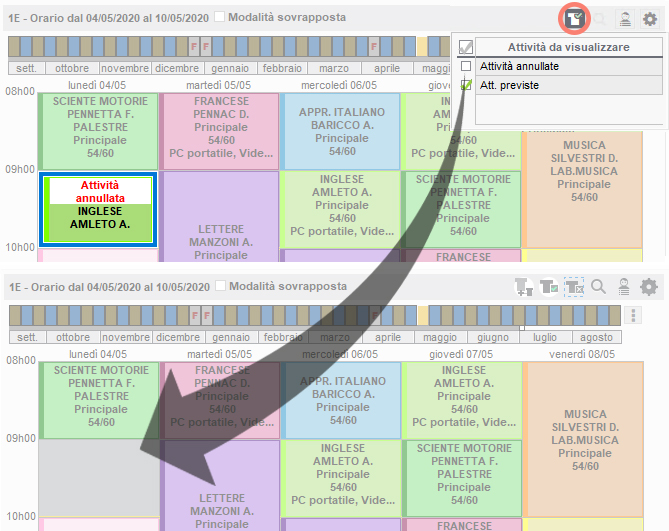Select APPR. ITALIANO BARICCO lesson in top timetable
Image resolution: width=669 pixels, height=531 pixels.
[341, 131]
